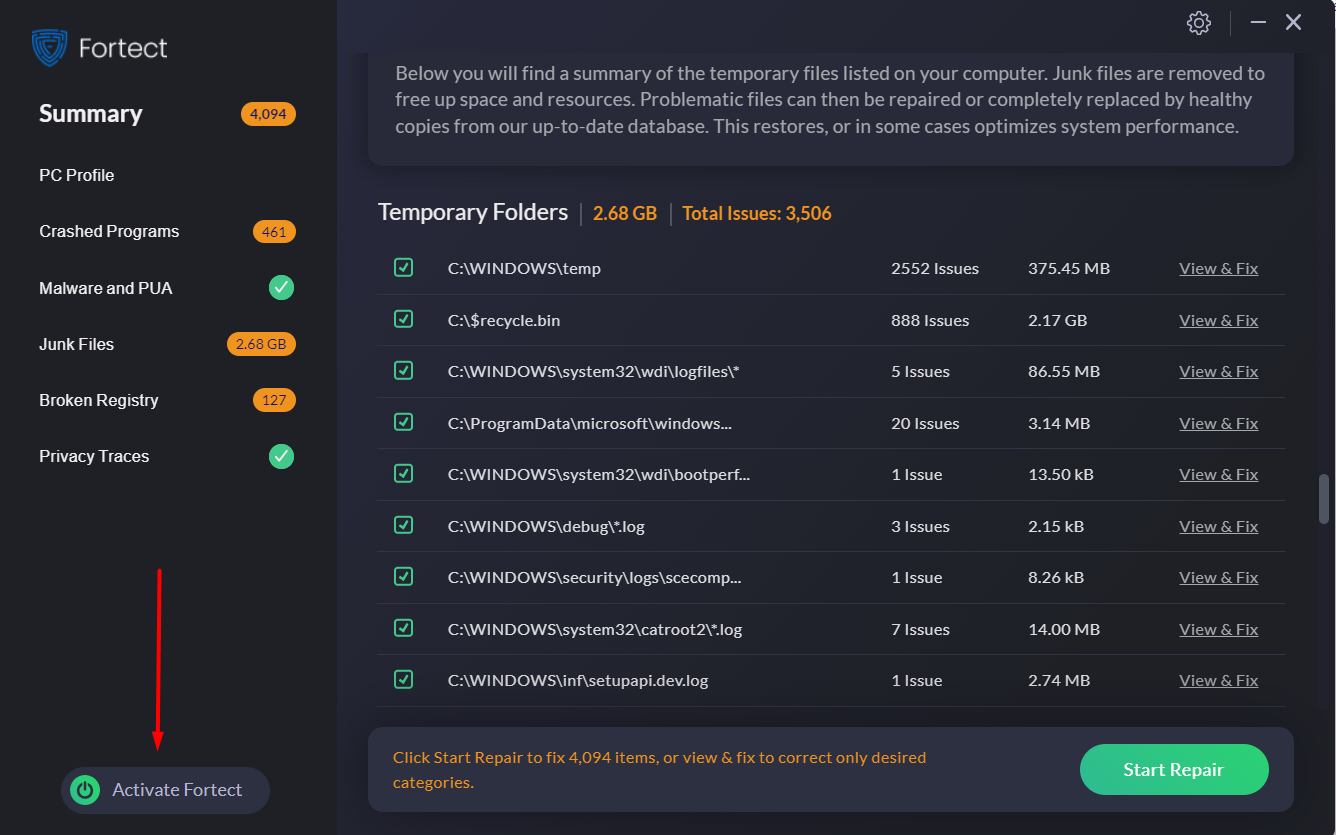Click the vertical scrollbar thumb
1336x835 pixels.
pyautogui.click(x=1324, y=499)
